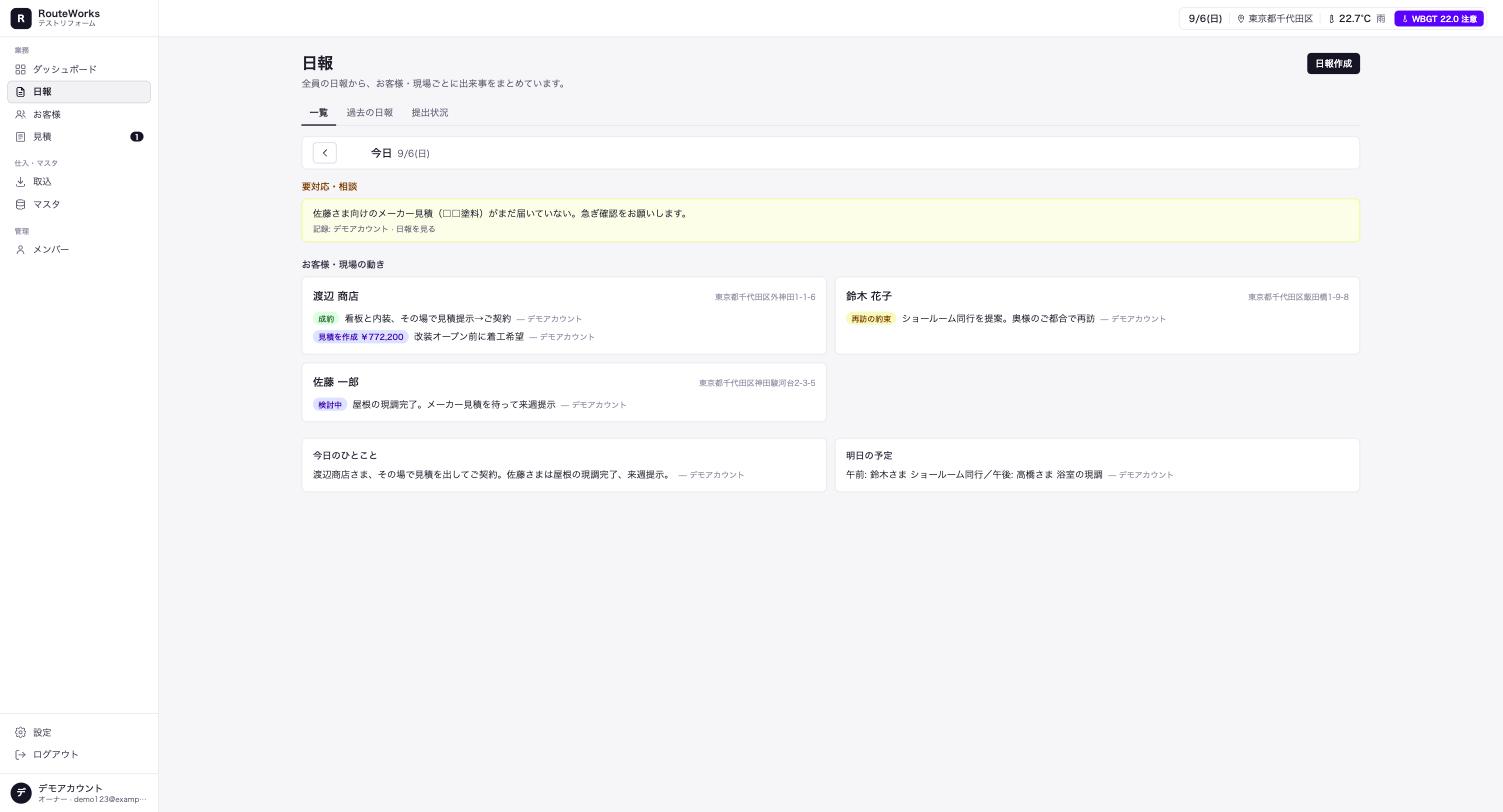Click the 要対応・相談 section heading

(329, 187)
